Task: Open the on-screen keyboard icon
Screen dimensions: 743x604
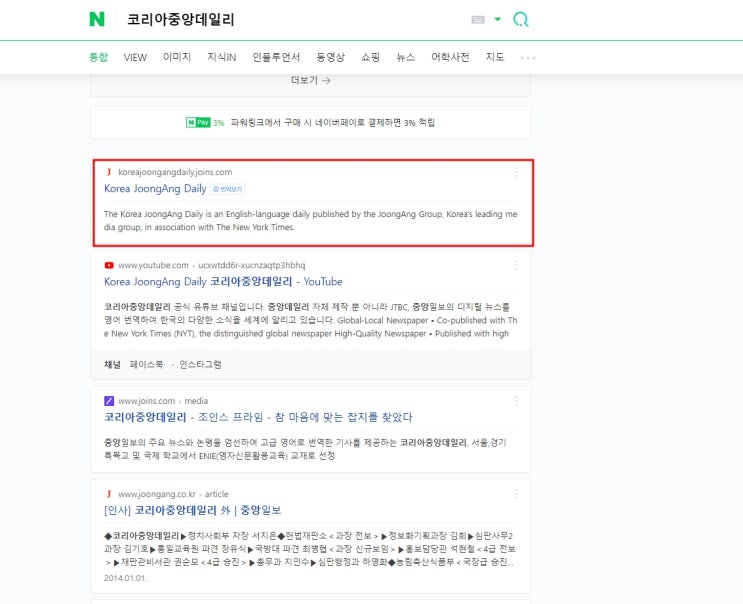Action: click(x=478, y=19)
